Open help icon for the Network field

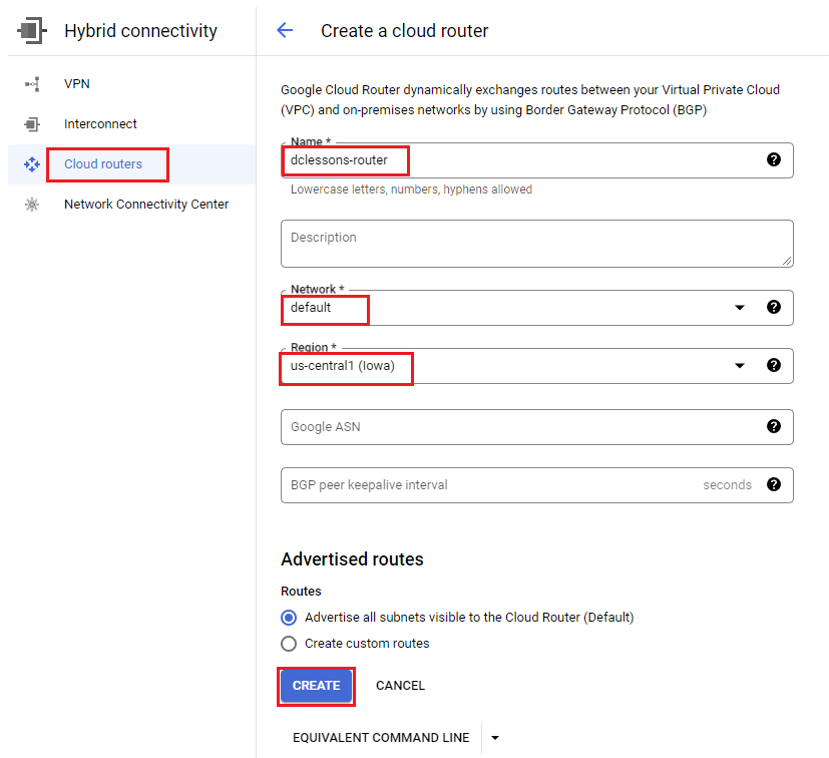773,307
